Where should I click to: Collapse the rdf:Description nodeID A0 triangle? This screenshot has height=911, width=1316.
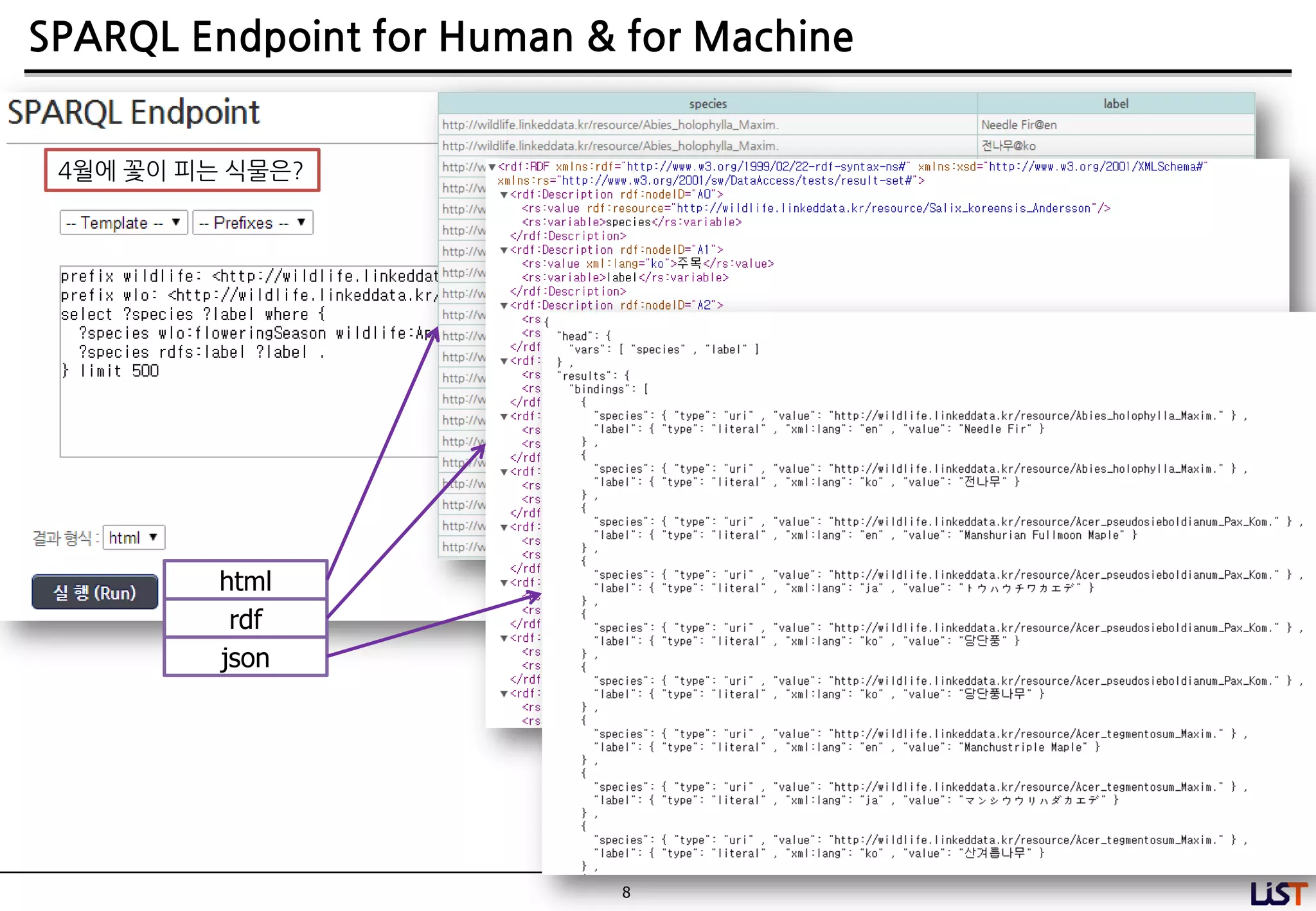(504, 195)
